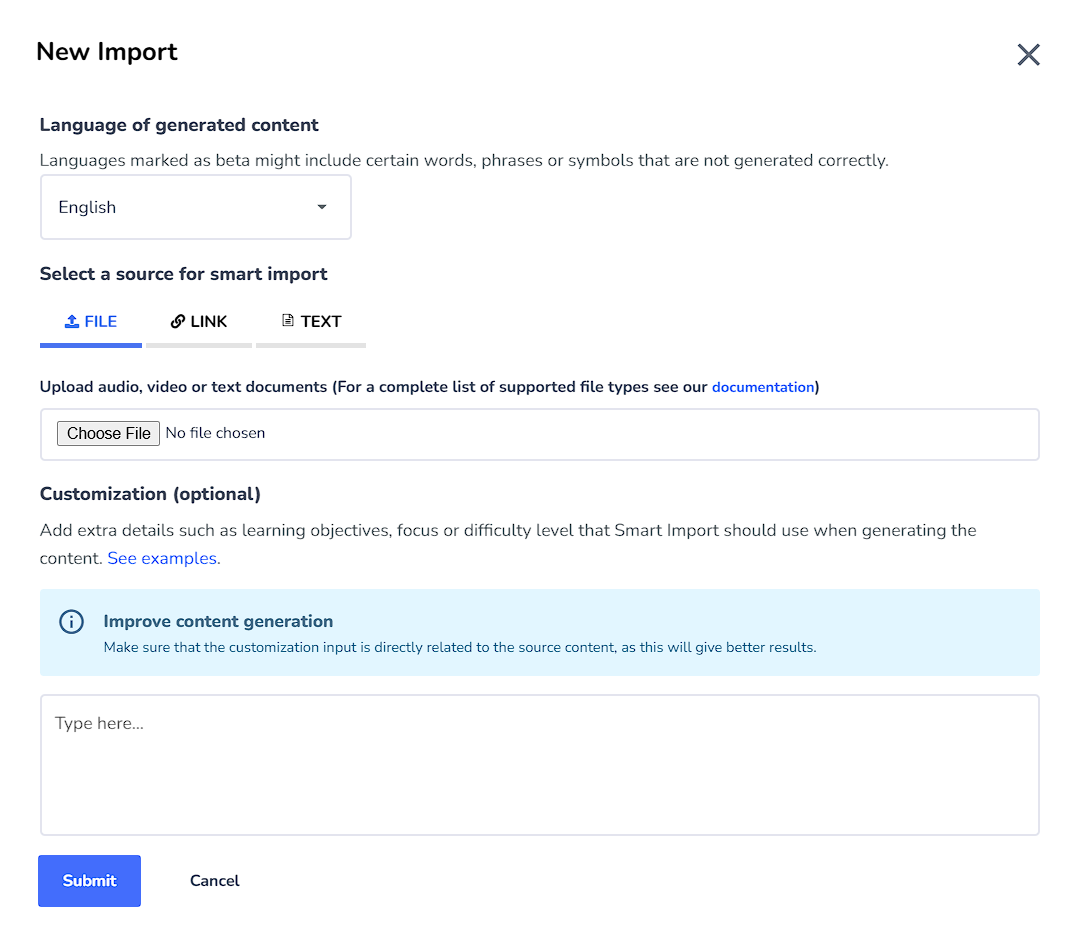This screenshot has height=934, width=1086.
Task: Submit the new import form
Action: [x=89, y=881]
